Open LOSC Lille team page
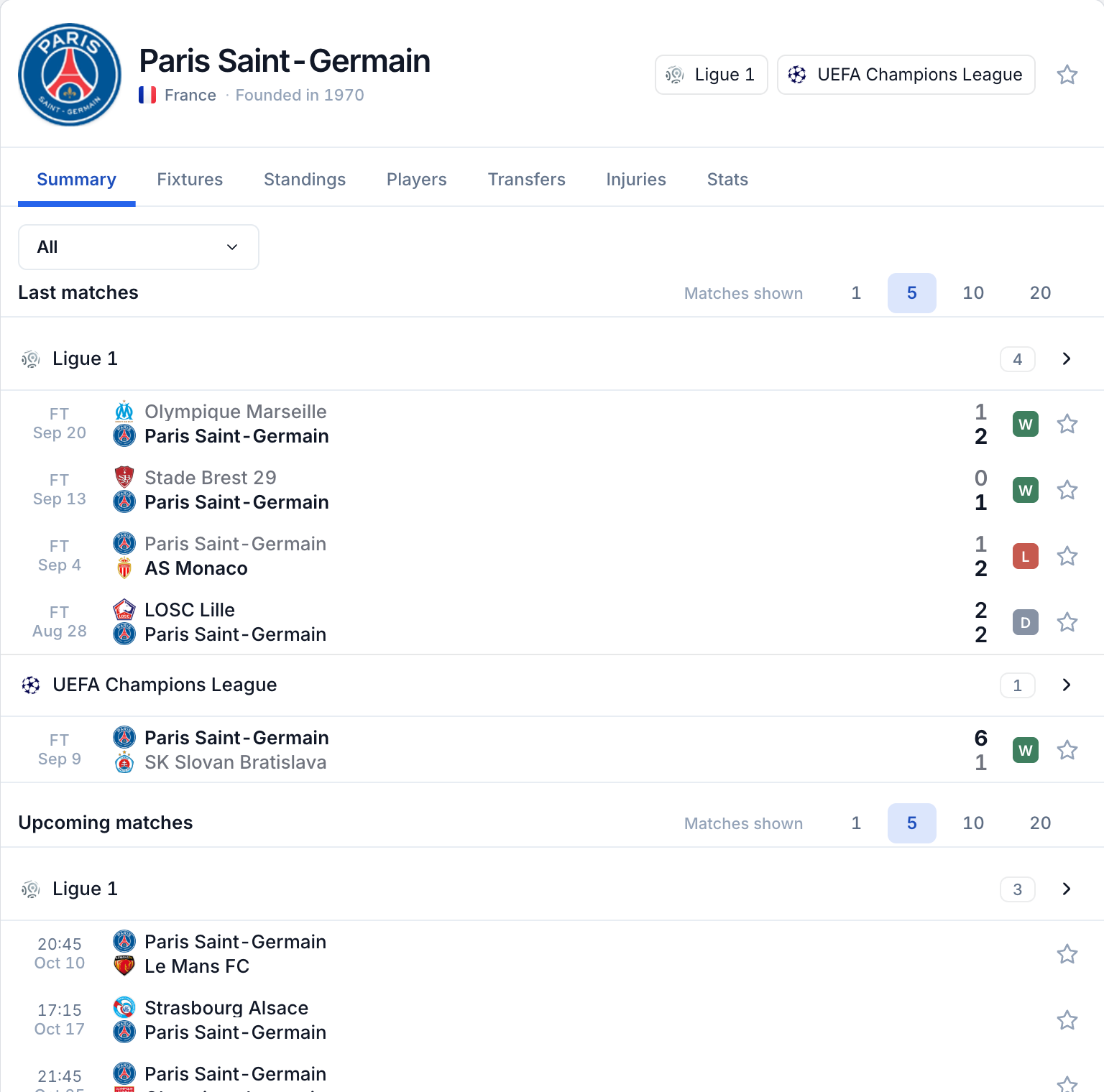Image resolution: width=1104 pixels, height=1092 pixels. coord(190,610)
